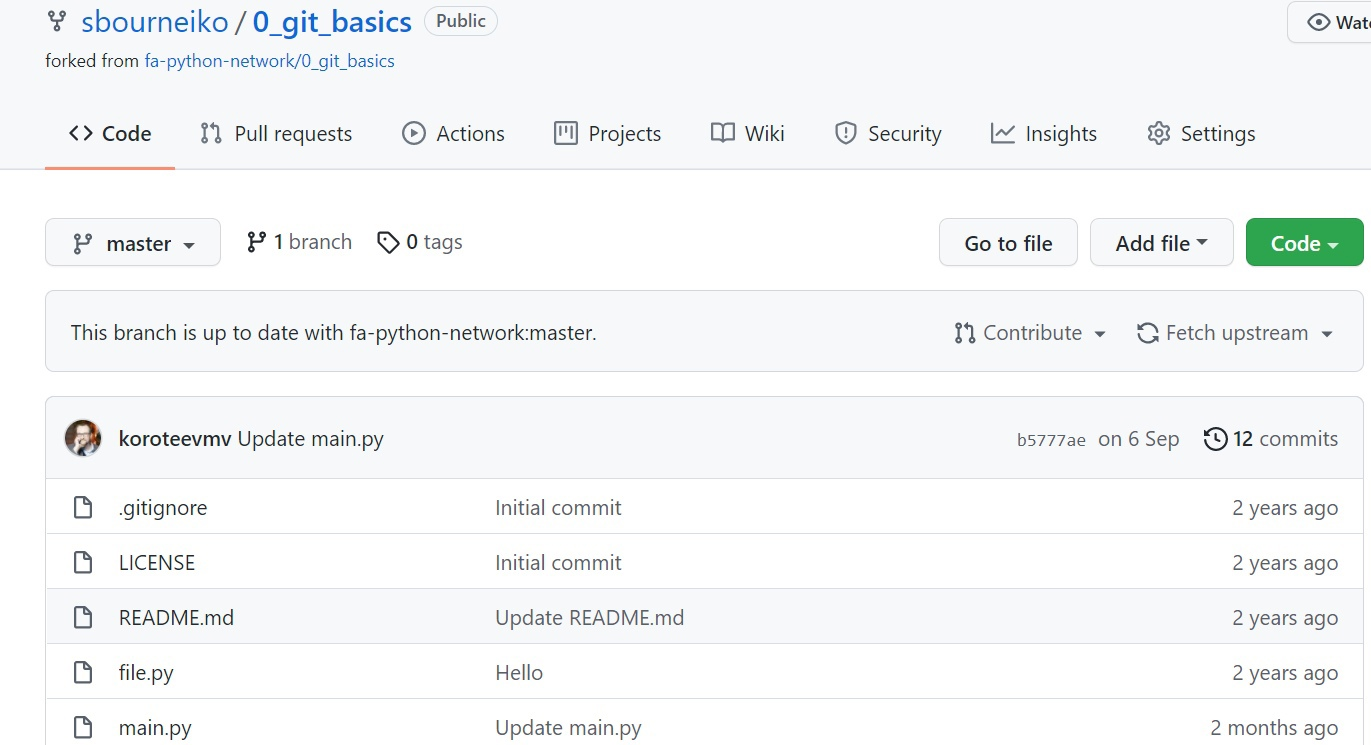Click the tag icon next to 0 tags

(388, 242)
